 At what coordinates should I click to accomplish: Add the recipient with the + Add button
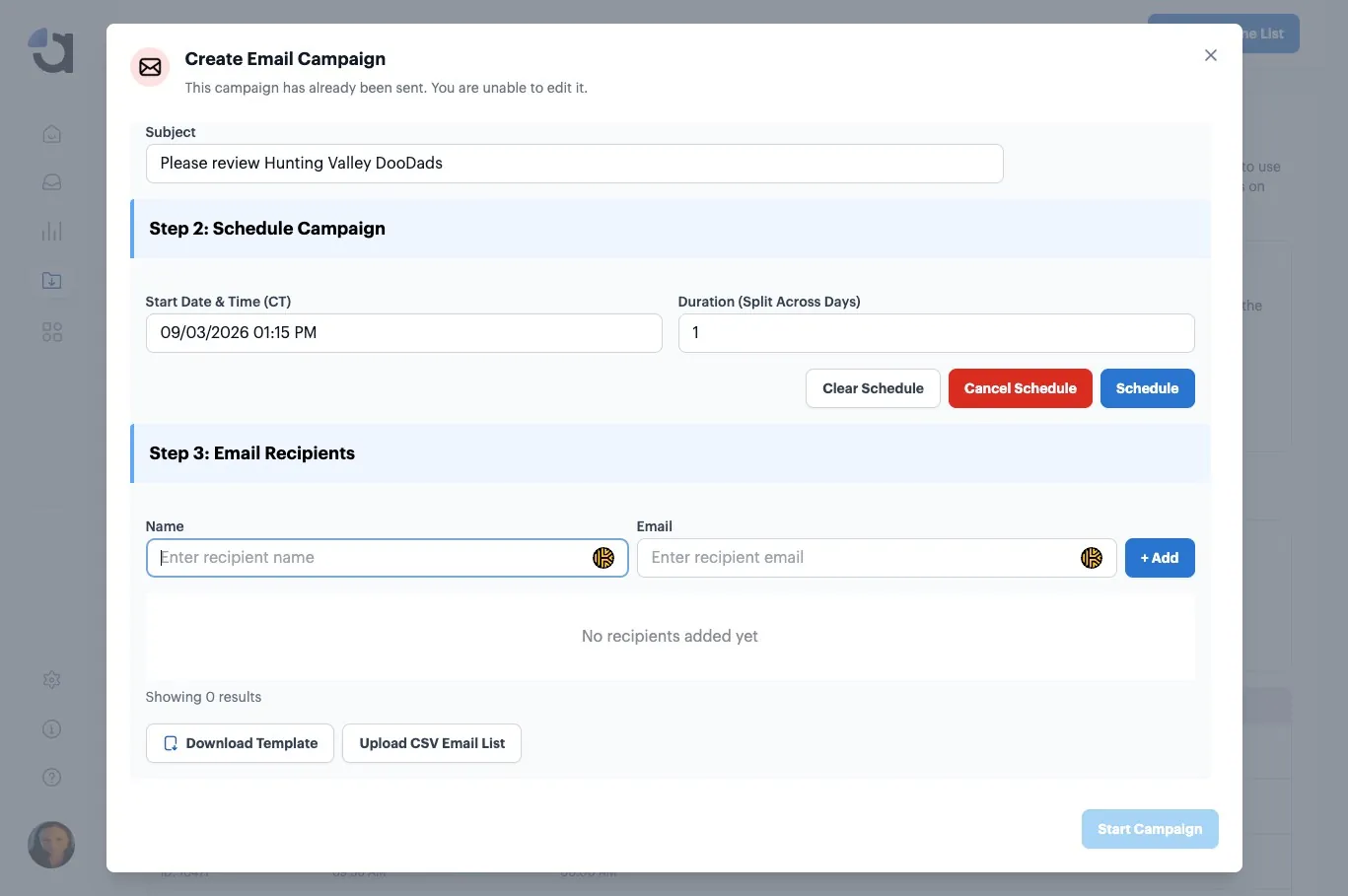[x=1160, y=558]
